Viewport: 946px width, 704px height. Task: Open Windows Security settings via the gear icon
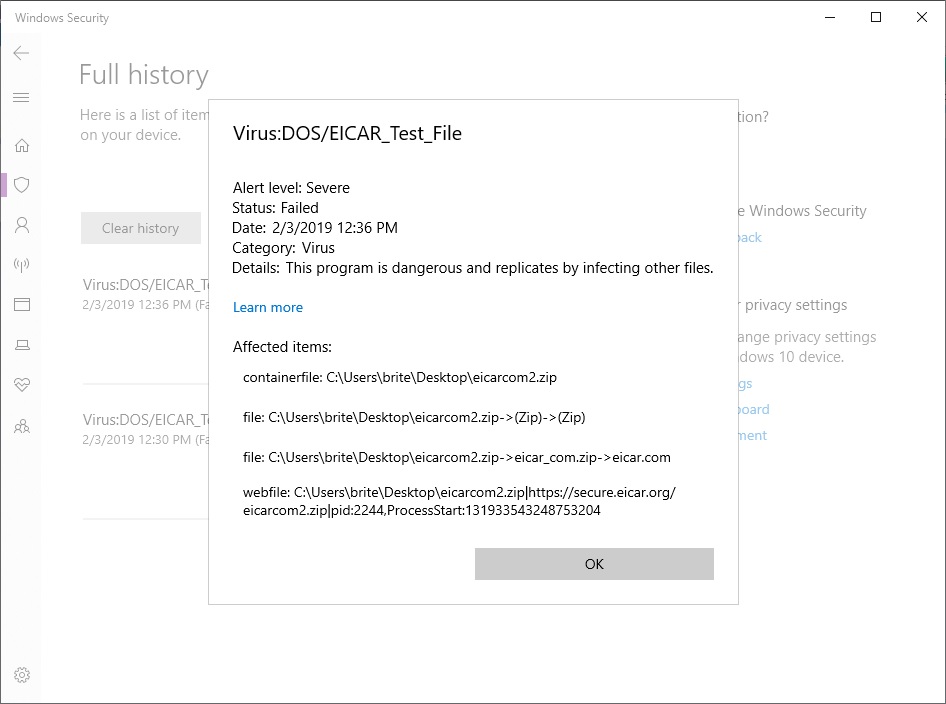tap(22, 675)
